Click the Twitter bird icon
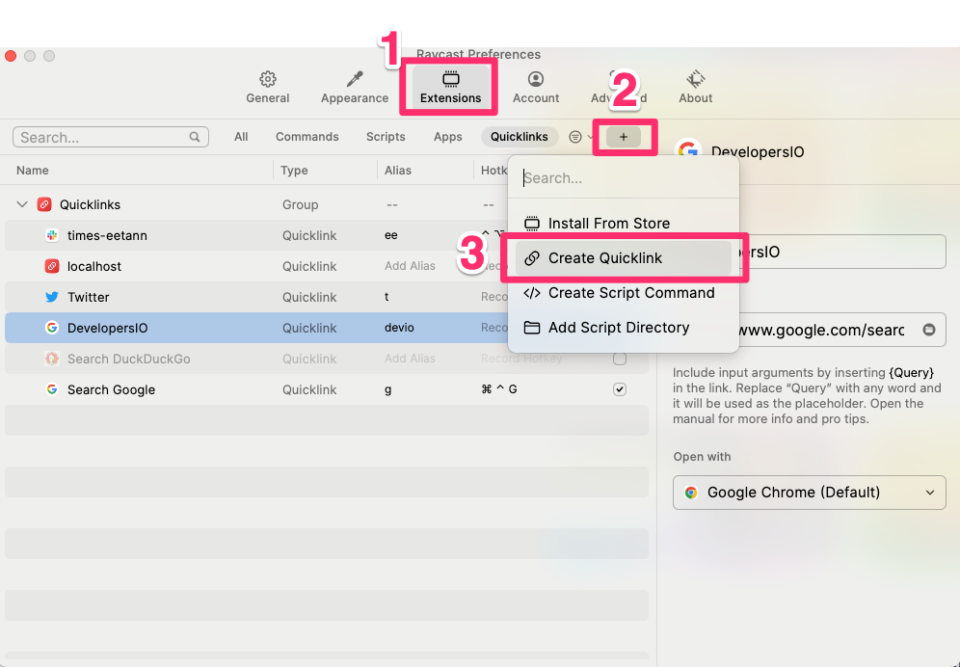The width and height of the screenshot is (960, 667). [52, 297]
